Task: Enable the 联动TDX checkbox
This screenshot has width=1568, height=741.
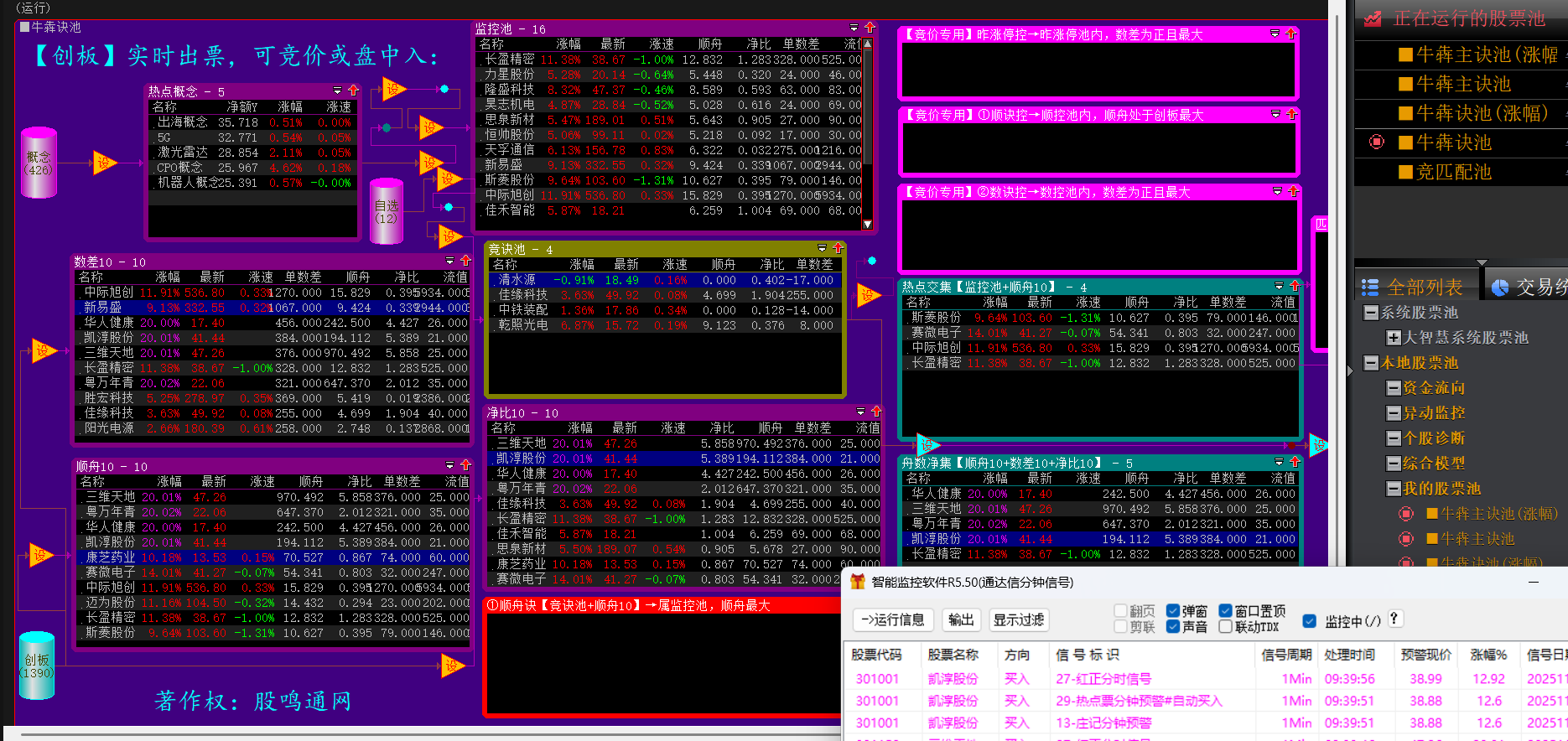Action: (1225, 627)
